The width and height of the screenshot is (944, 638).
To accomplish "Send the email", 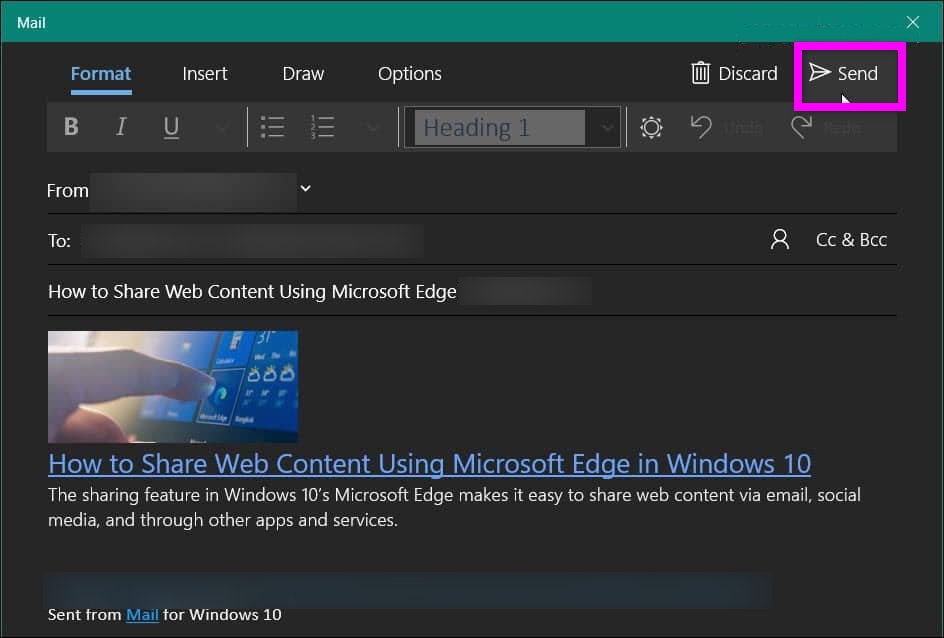I will click(x=843, y=73).
